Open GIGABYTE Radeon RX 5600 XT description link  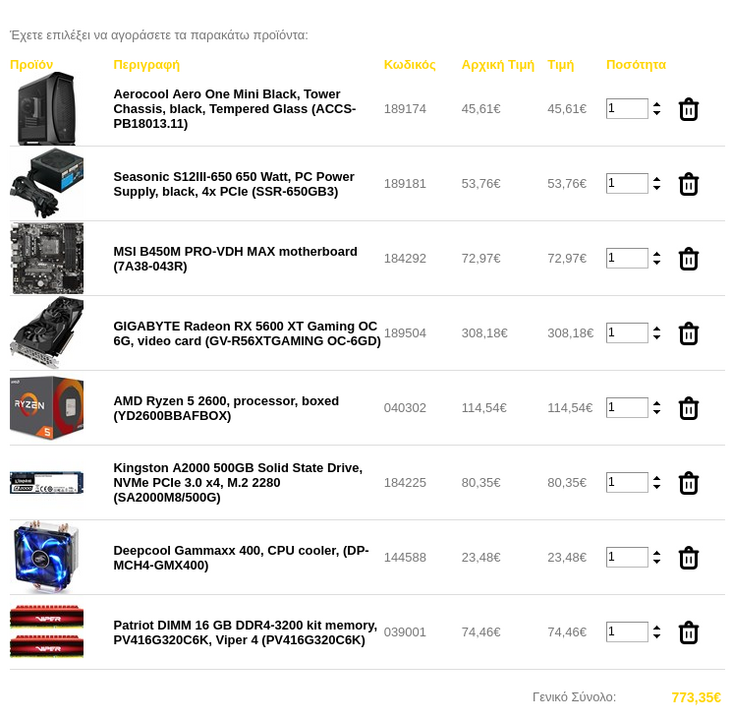point(247,333)
